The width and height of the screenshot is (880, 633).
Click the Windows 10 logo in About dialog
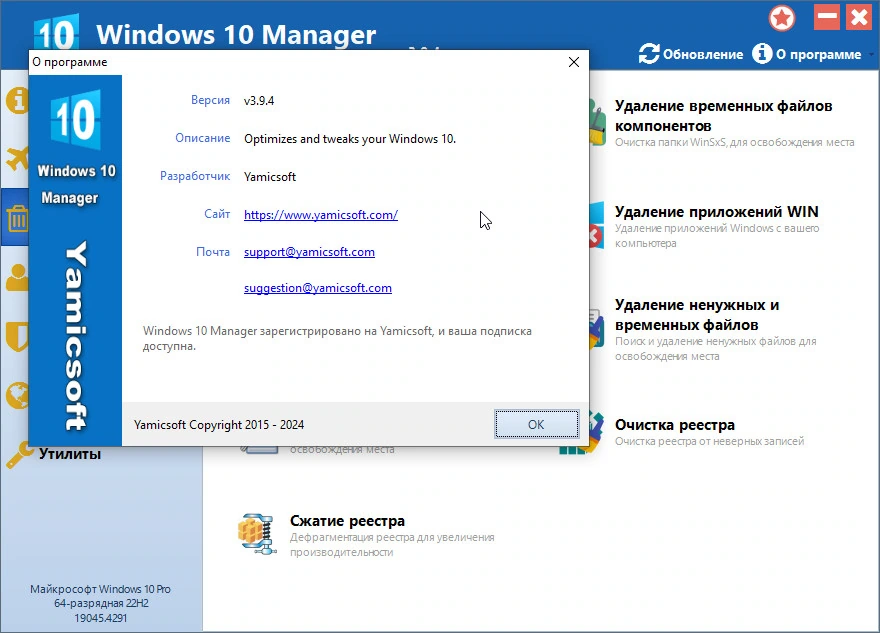coord(76,120)
